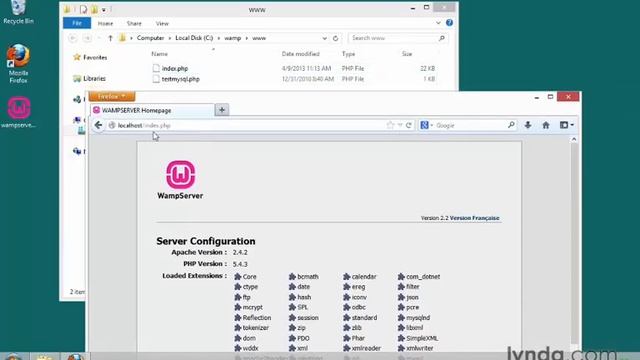
Task: Select testmysql.php file name
Action: pyautogui.click(x=180, y=79)
